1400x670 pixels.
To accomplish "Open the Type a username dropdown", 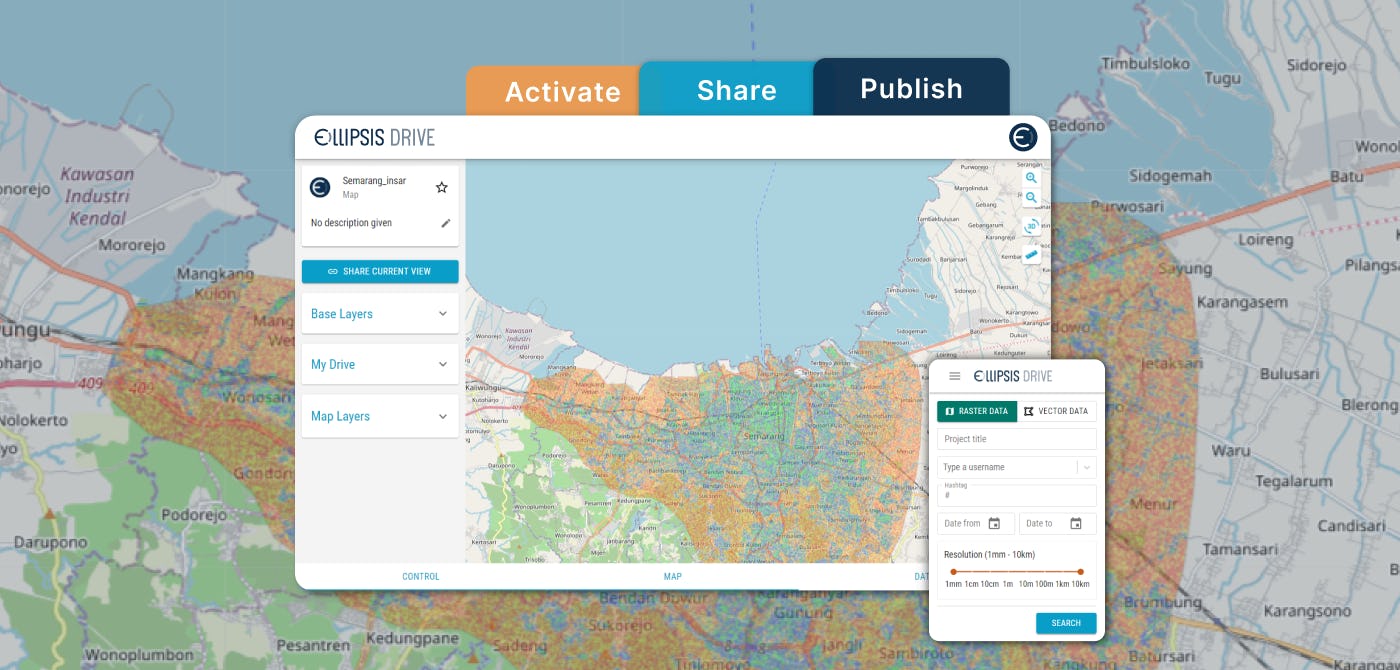I will click(1017, 467).
